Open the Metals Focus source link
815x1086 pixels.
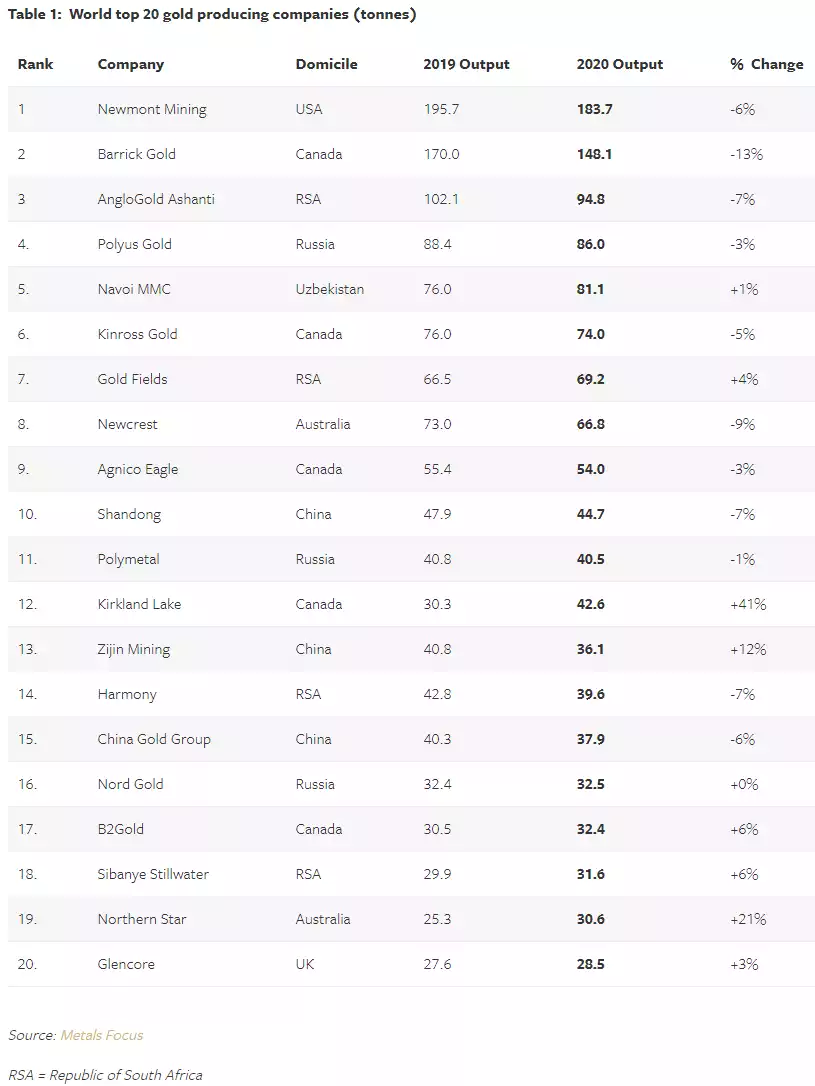coord(102,1035)
